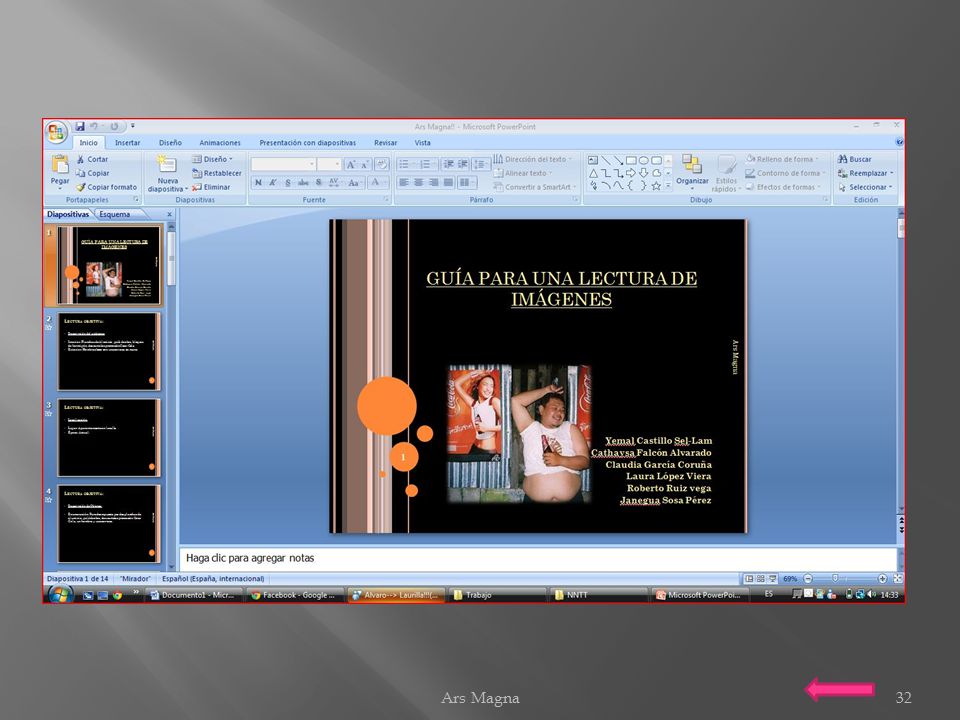960x720 pixels.
Task: Adjust the zoom slider handle
Action: [835, 579]
